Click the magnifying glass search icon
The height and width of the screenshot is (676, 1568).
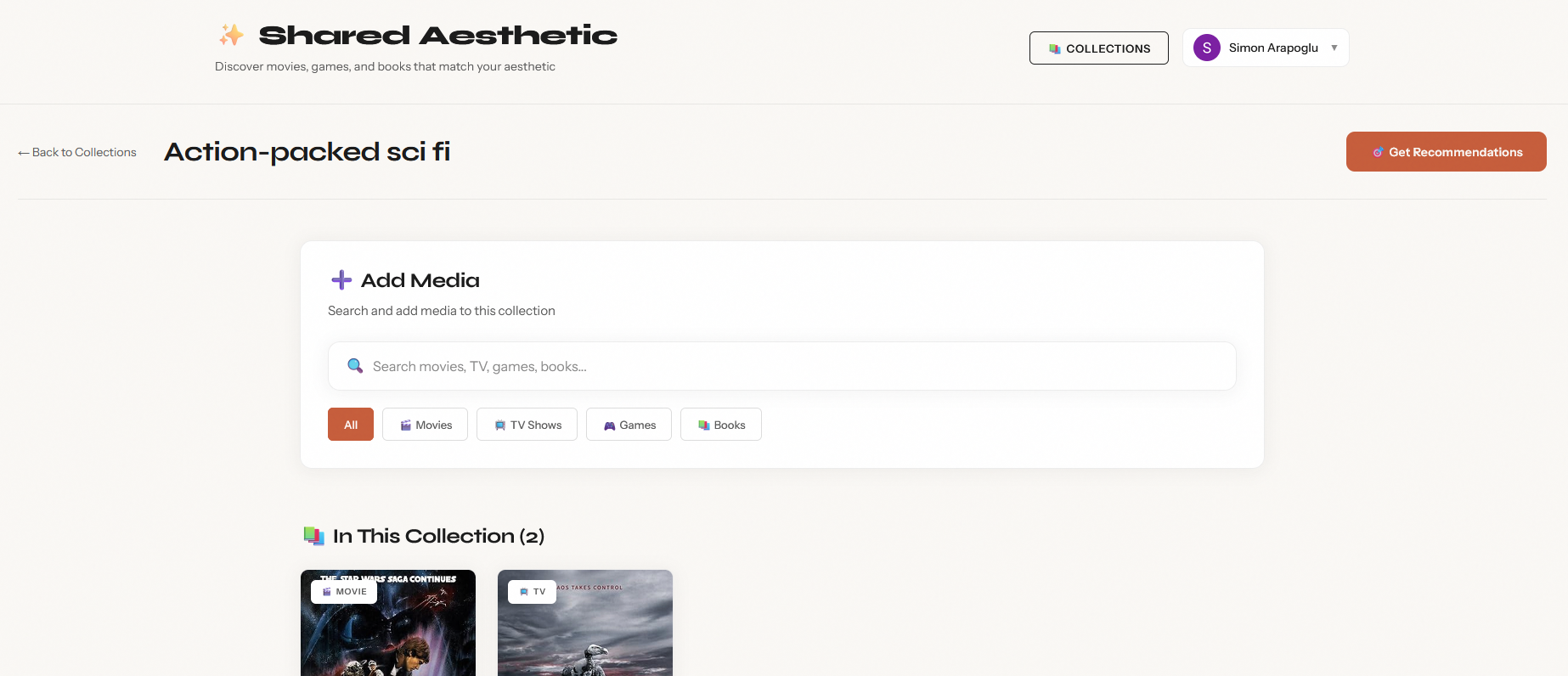(x=354, y=365)
